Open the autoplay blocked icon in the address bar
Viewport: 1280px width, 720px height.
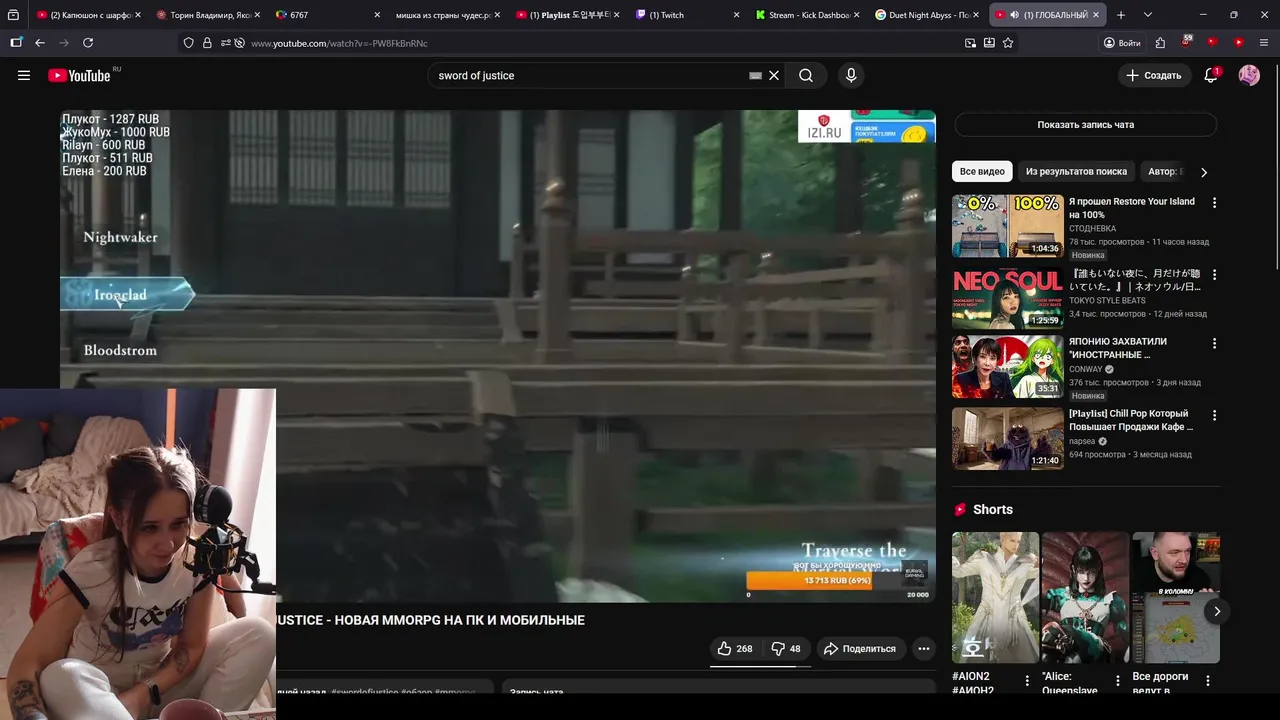click(239, 43)
